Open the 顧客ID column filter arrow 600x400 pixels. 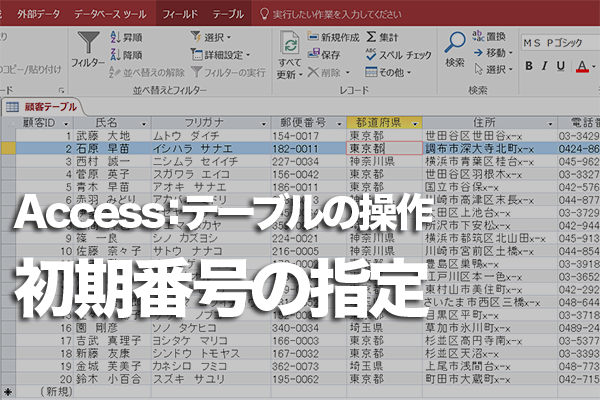click(66, 124)
